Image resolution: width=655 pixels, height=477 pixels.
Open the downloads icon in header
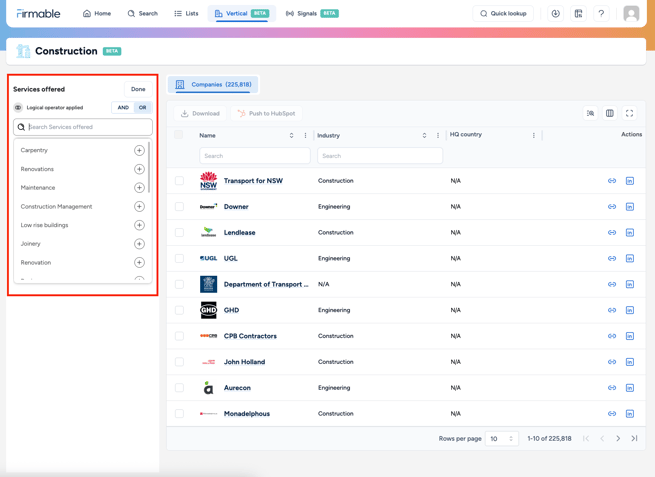(x=556, y=13)
